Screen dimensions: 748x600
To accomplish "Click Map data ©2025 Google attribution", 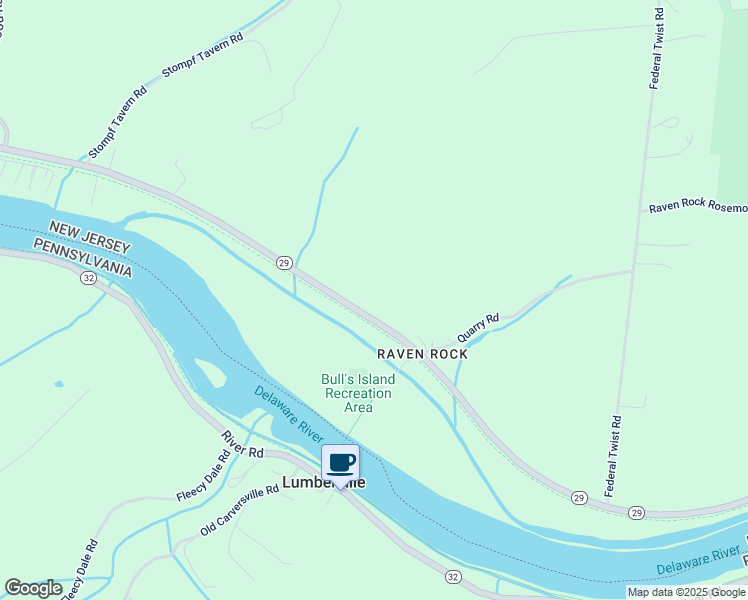I will click(686, 592).
